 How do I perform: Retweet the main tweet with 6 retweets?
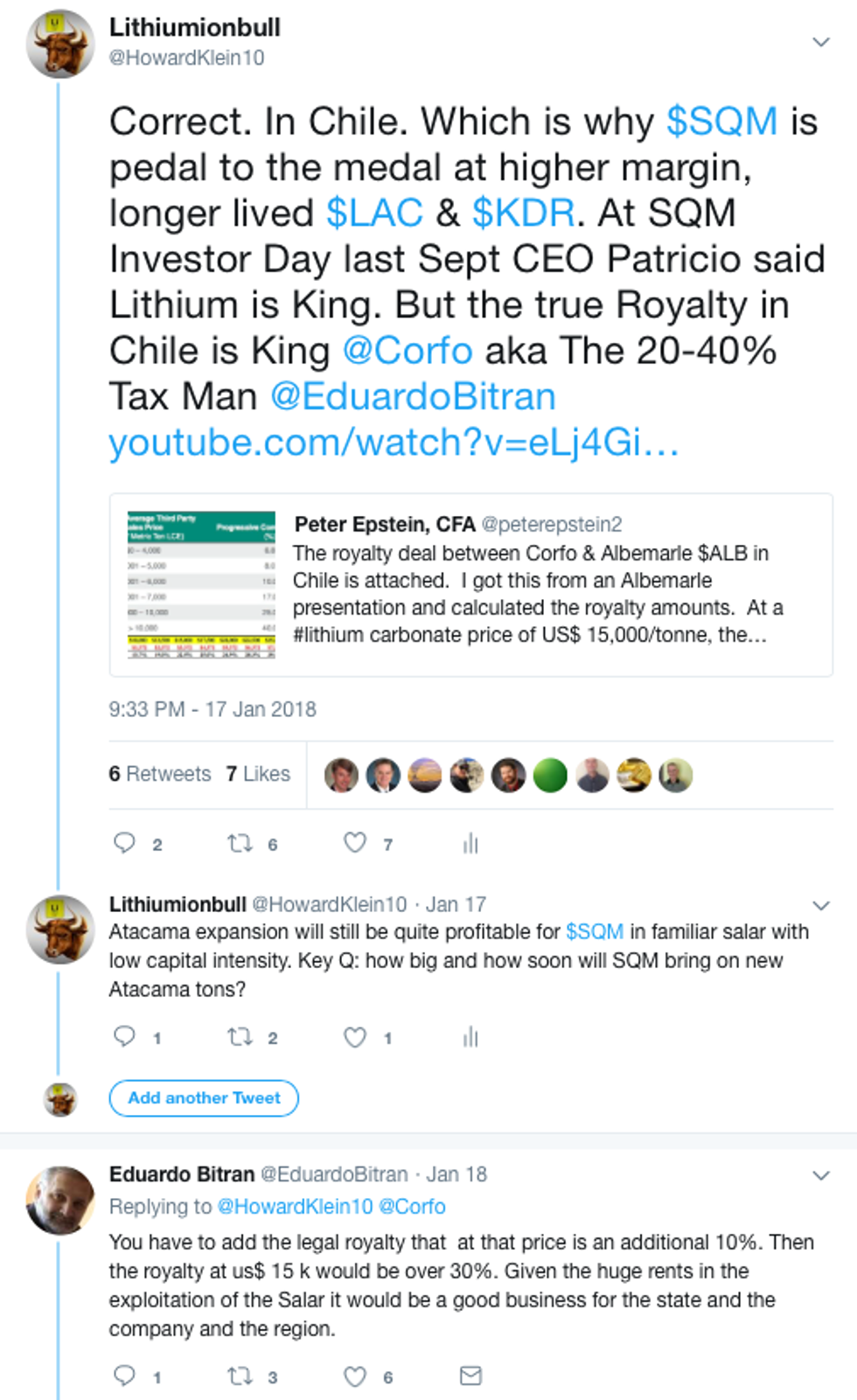pyautogui.click(x=240, y=843)
